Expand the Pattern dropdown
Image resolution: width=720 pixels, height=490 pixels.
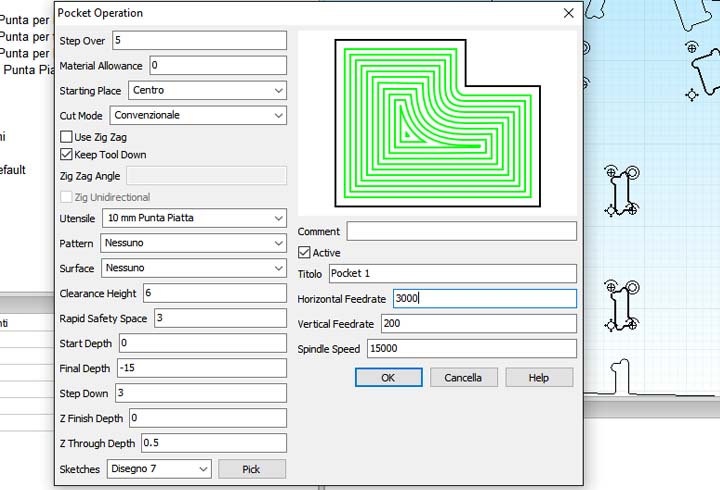coord(194,243)
